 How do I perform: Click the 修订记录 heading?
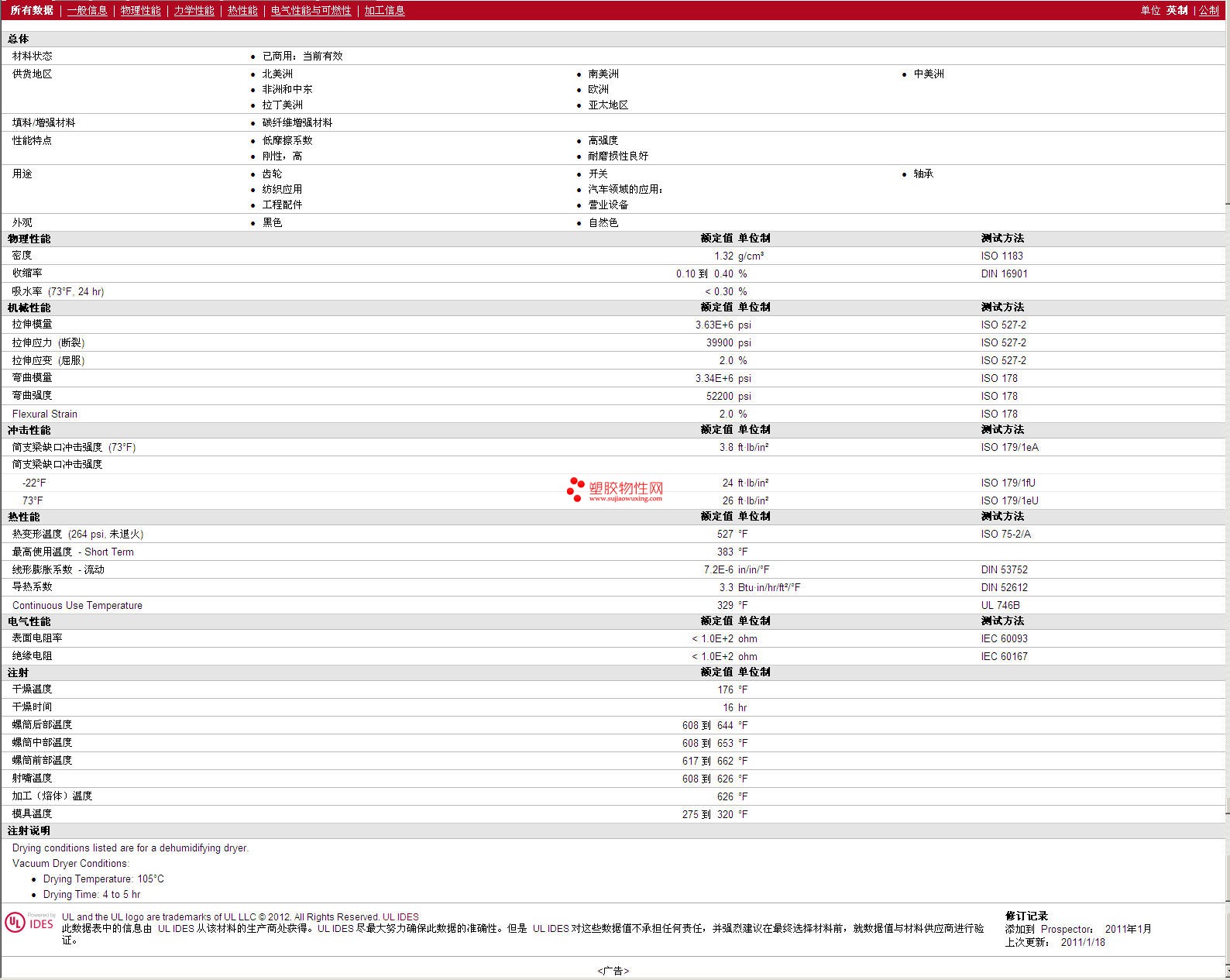pyautogui.click(x=1026, y=916)
